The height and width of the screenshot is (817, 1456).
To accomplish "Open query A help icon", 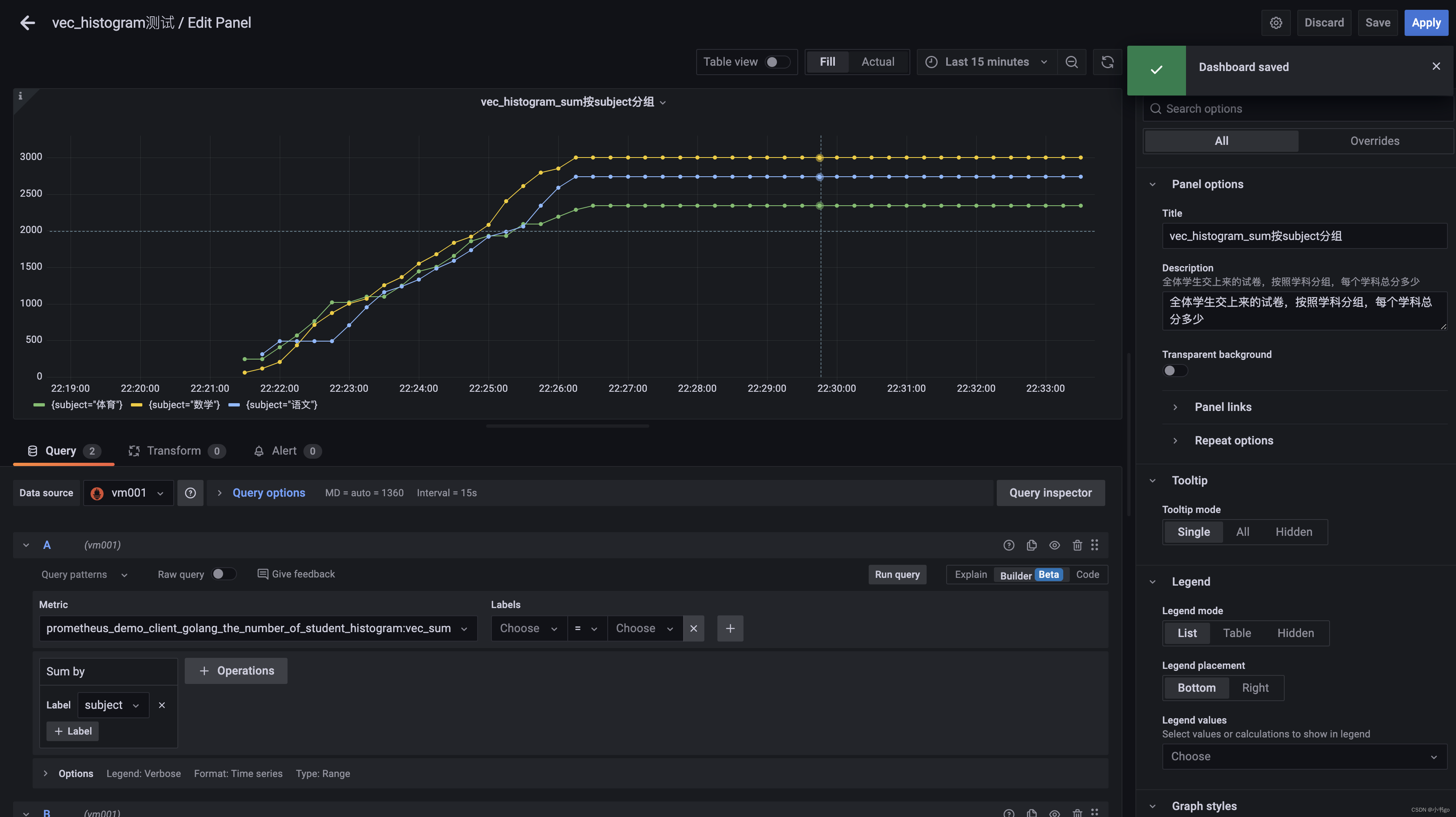I will (1008, 545).
